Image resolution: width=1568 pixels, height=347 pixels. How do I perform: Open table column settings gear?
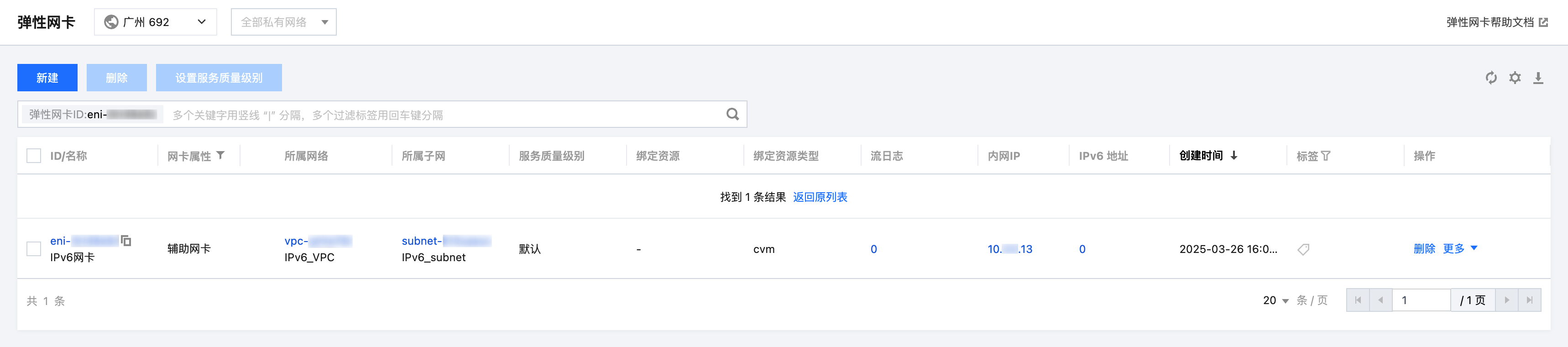1515,78
